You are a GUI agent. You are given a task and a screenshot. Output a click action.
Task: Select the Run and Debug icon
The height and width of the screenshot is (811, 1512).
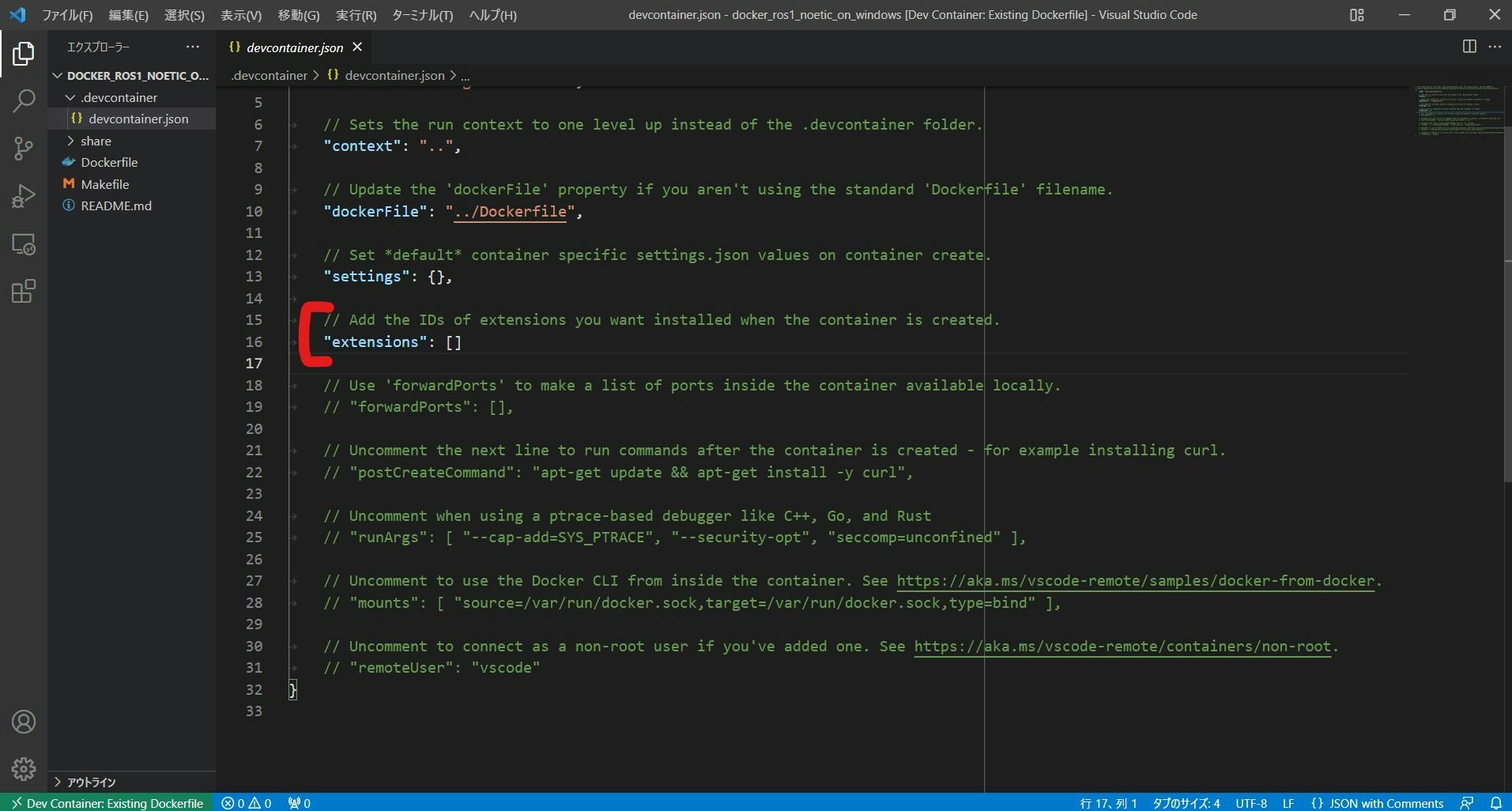click(x=24, y=196)
